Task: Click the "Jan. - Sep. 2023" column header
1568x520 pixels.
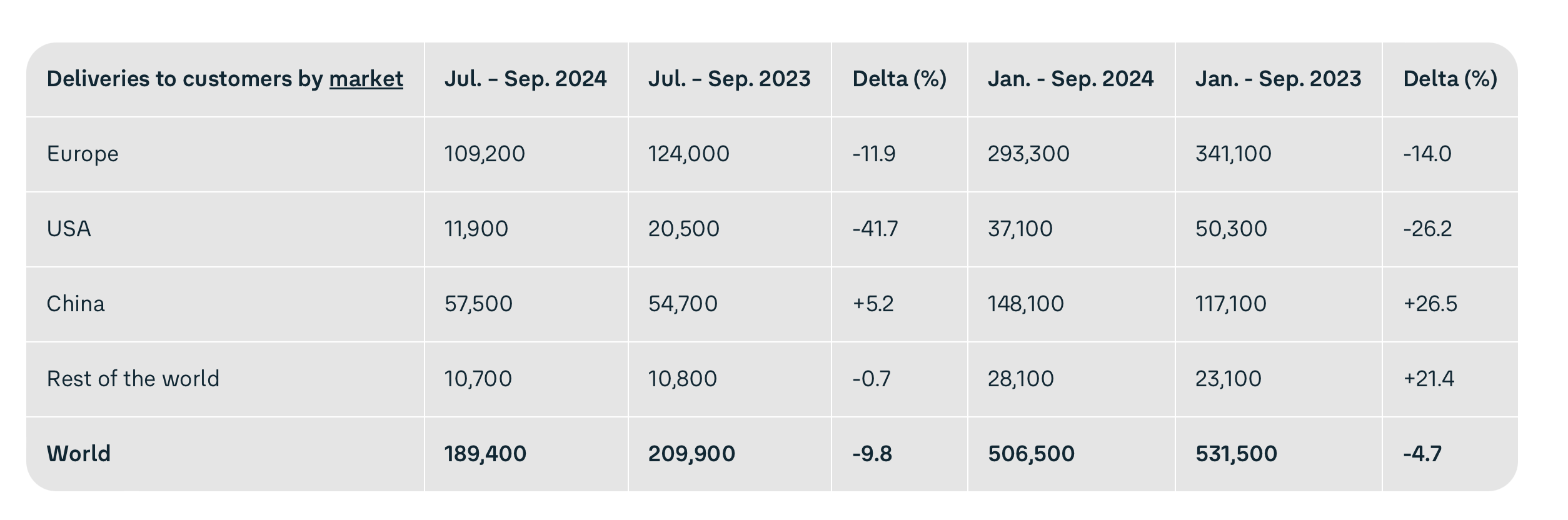Action: tap(1278, 79)
